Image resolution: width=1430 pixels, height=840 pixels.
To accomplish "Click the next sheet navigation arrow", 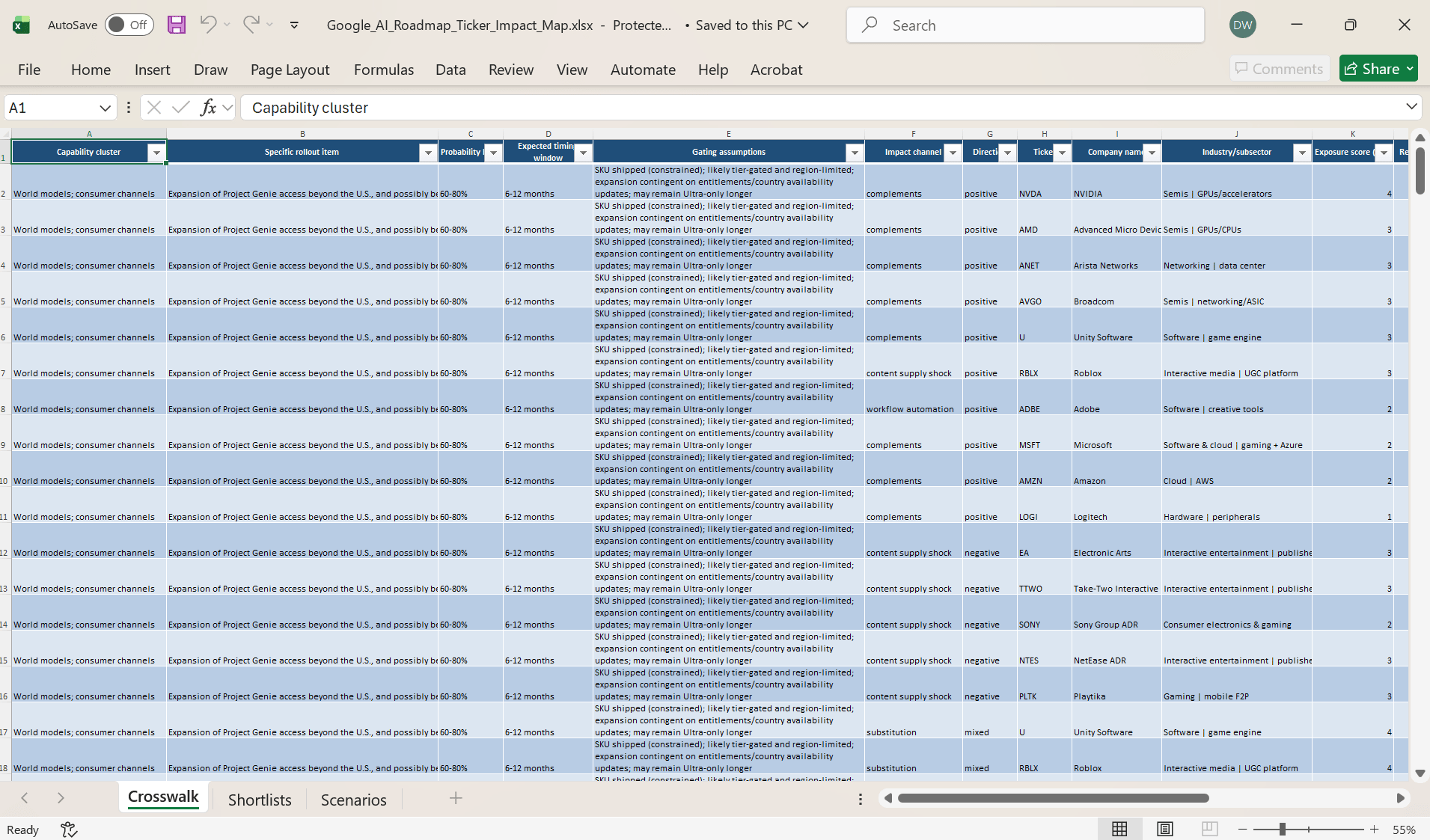I will click(61, 798).
